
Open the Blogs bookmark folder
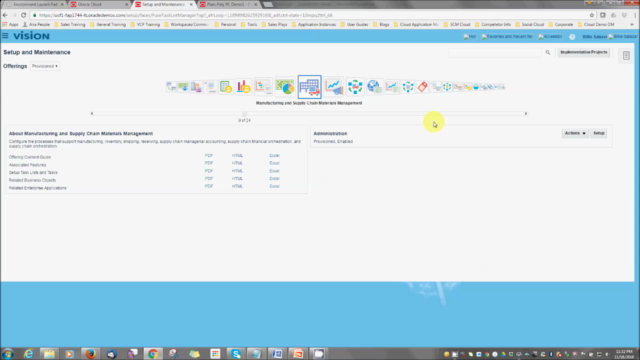click(x=381, y=24)
